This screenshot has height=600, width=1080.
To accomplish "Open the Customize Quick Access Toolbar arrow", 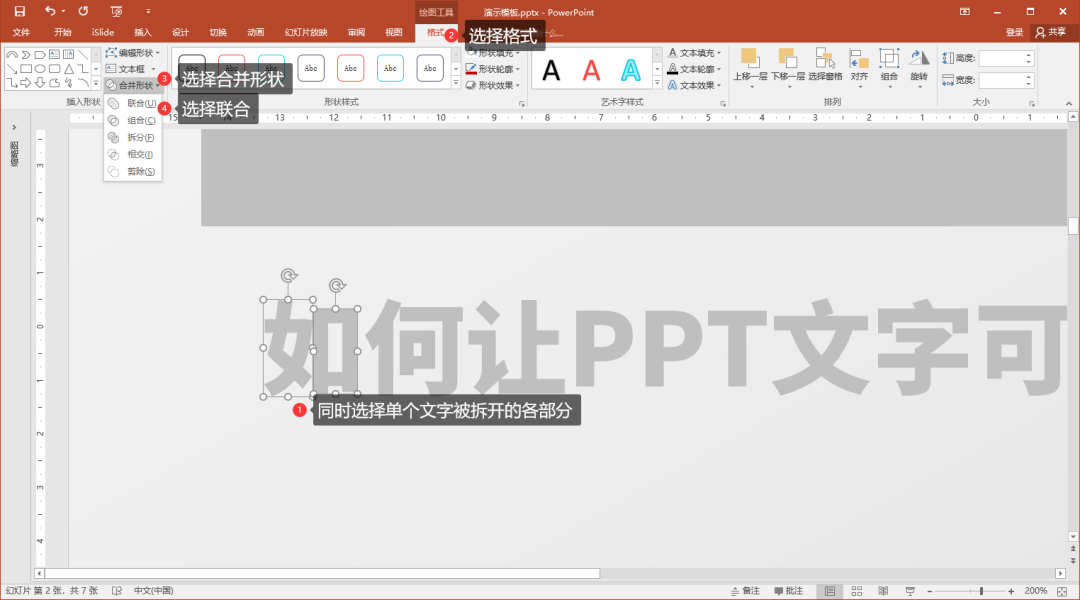I will tap(148, 12).
